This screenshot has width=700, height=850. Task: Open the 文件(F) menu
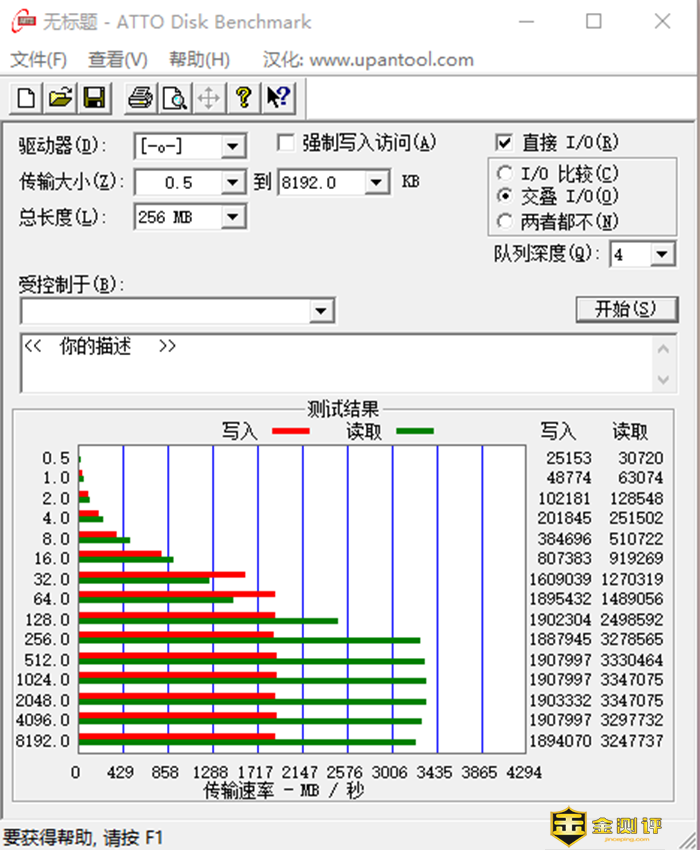click(38, 60)
